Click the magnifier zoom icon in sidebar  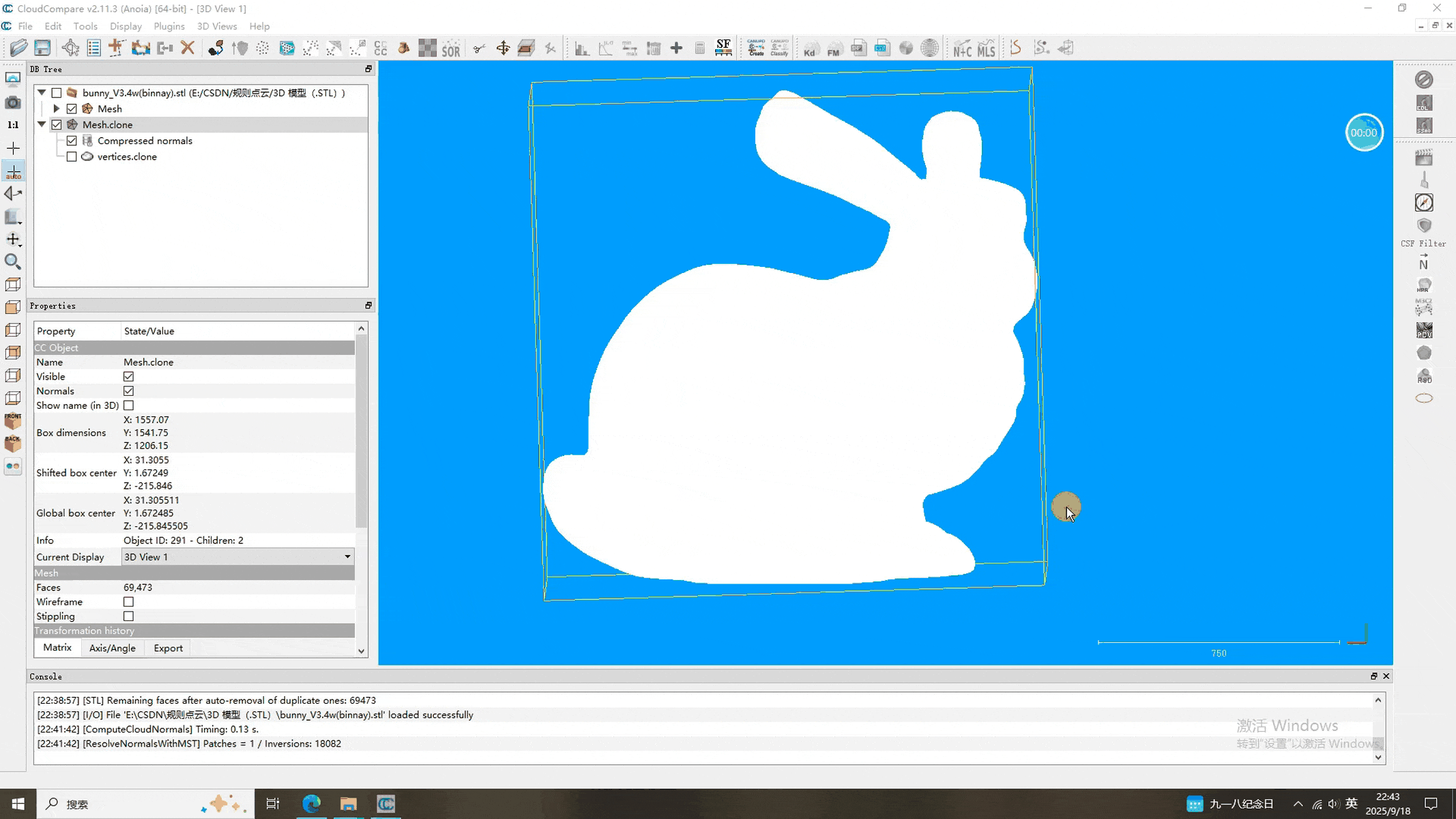coord(13,261)
